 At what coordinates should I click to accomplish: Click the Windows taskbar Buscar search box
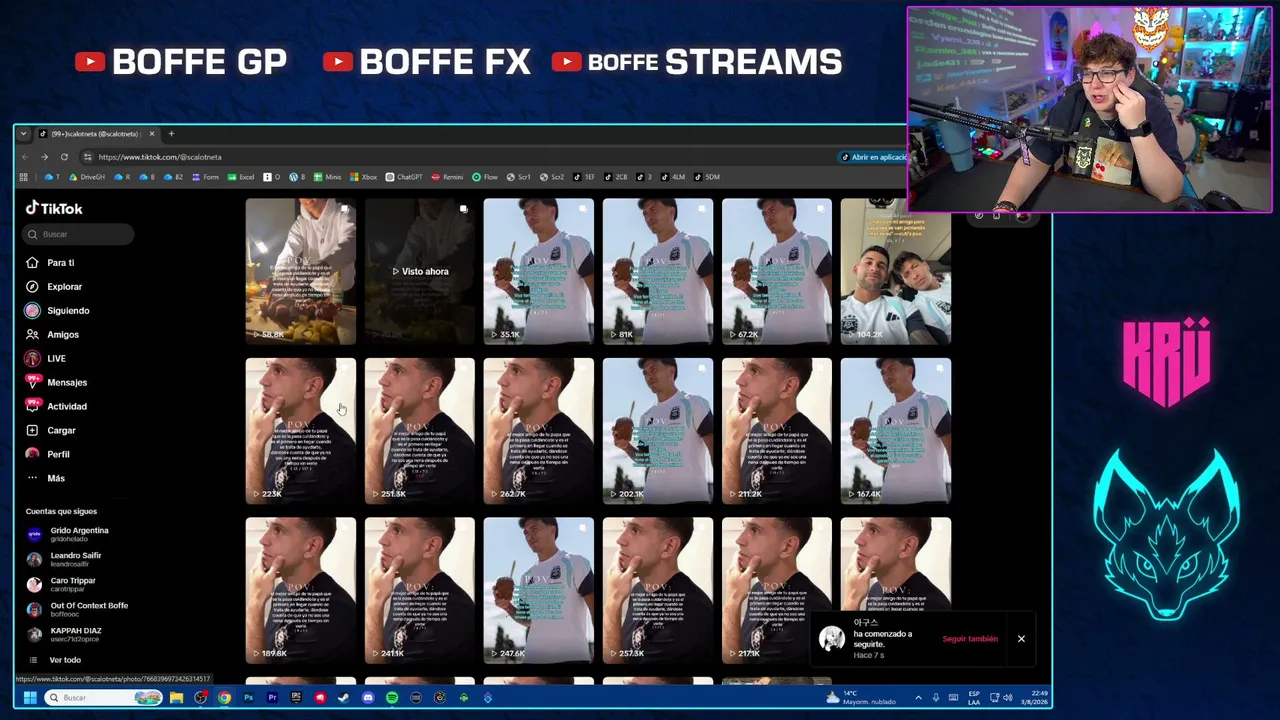[104, 698]
